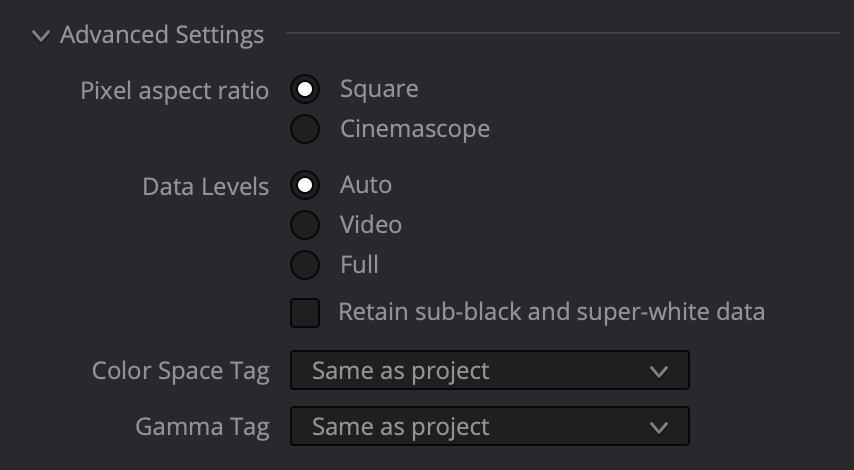
Task: Open the Color Space Tag dropdown
Action: [490, 370]
